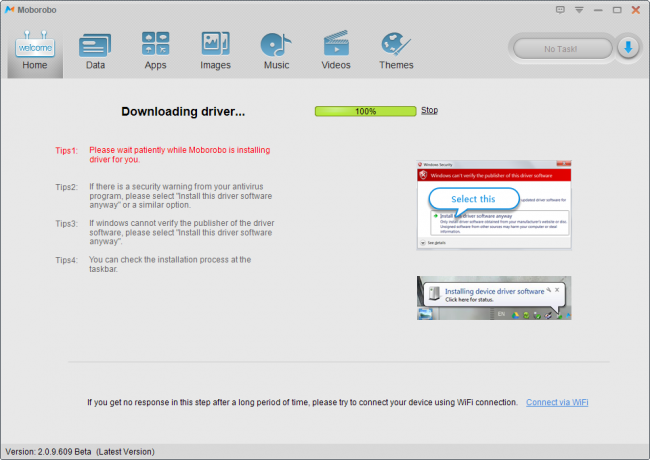Open the Music tab

click(276, 51)
